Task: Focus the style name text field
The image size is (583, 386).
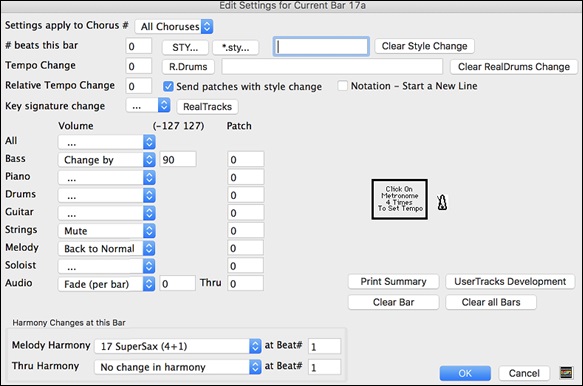Action: 321,46
